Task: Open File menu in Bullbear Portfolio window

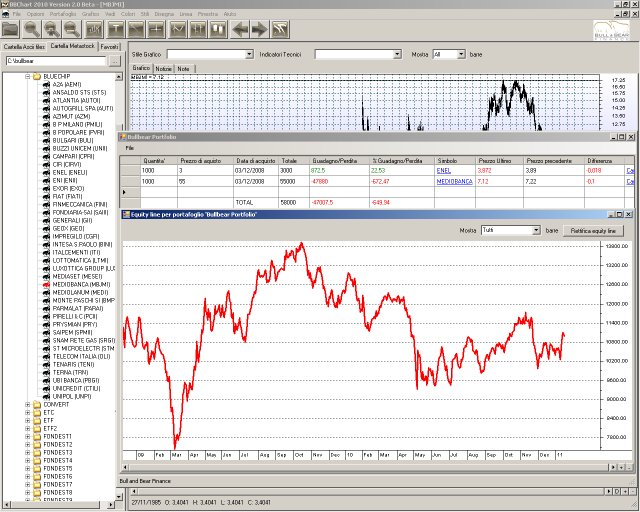Action: pyautogui.click(x=129, y=148)
